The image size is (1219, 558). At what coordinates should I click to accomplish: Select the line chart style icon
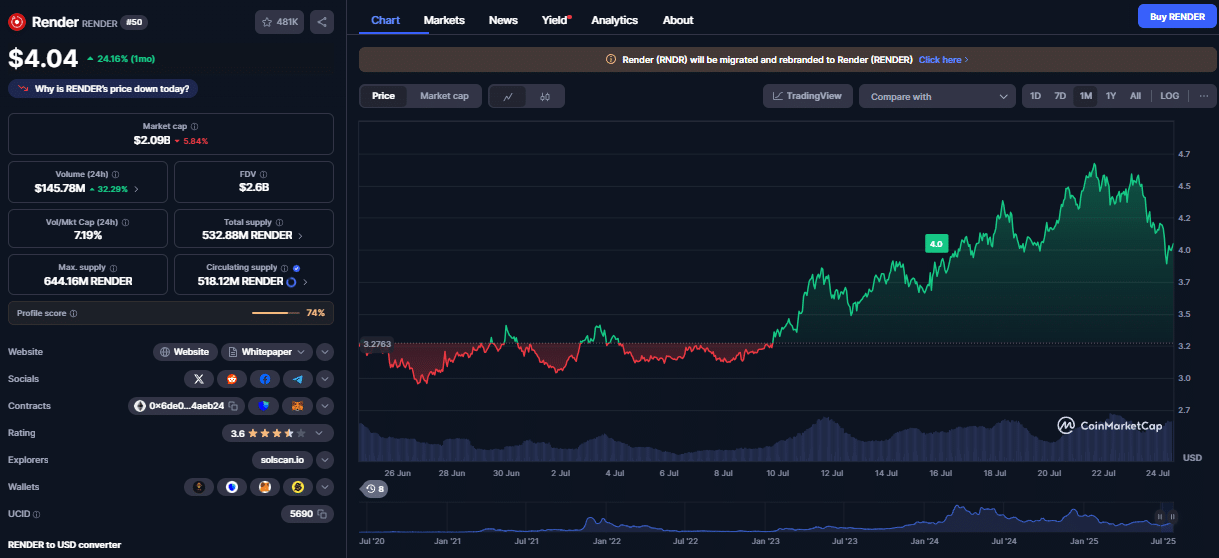[508, 96]
